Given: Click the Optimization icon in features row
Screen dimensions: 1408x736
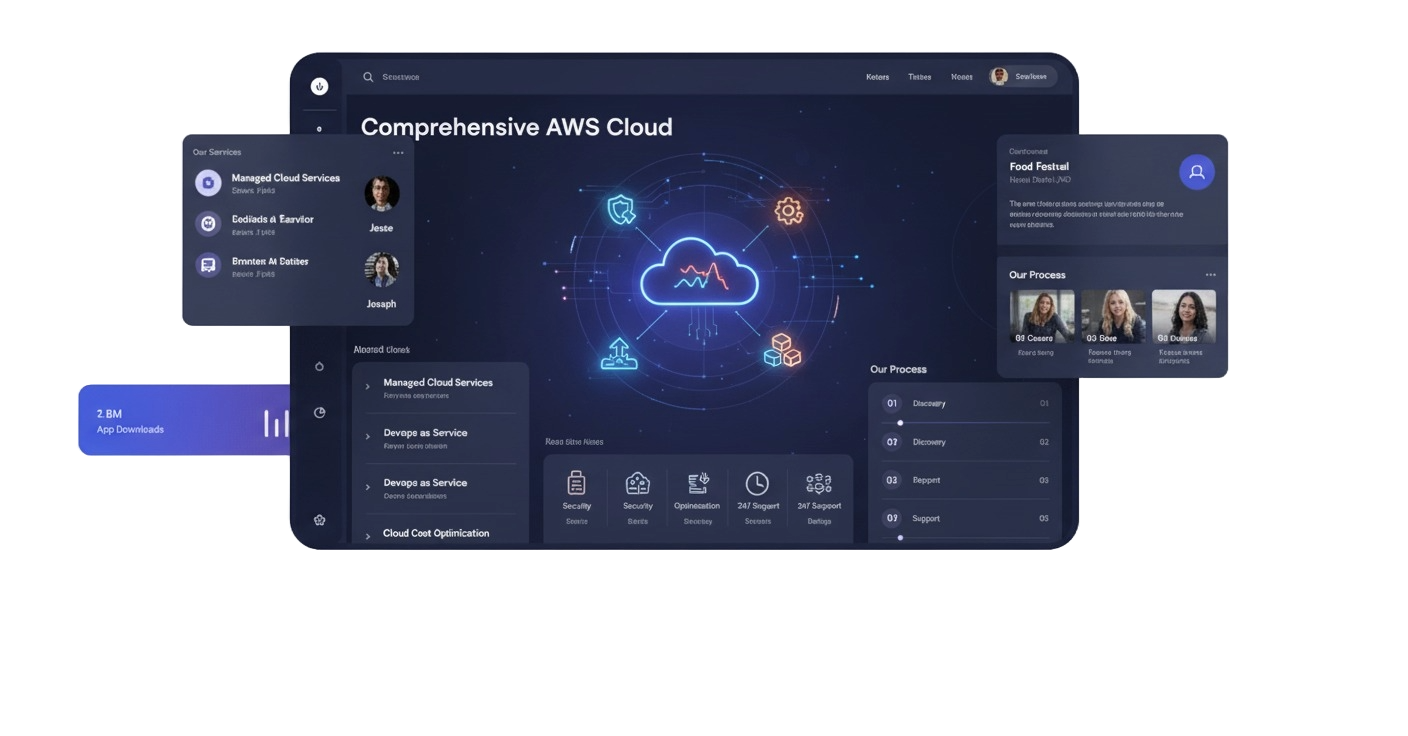Looking at the screenshot, I should [x=697, y=483].
